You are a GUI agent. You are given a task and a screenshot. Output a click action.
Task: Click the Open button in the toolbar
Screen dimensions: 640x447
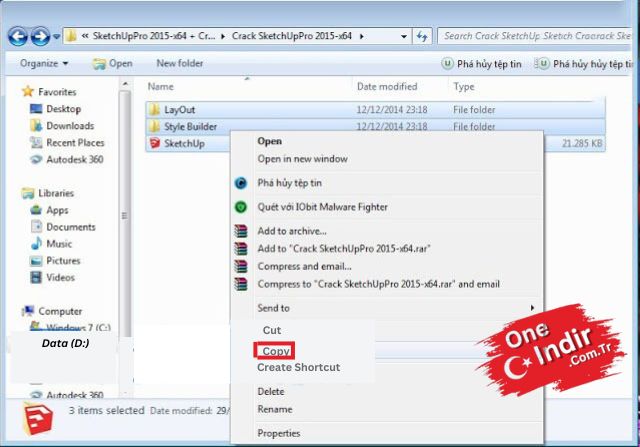click(x=113, y=64)
